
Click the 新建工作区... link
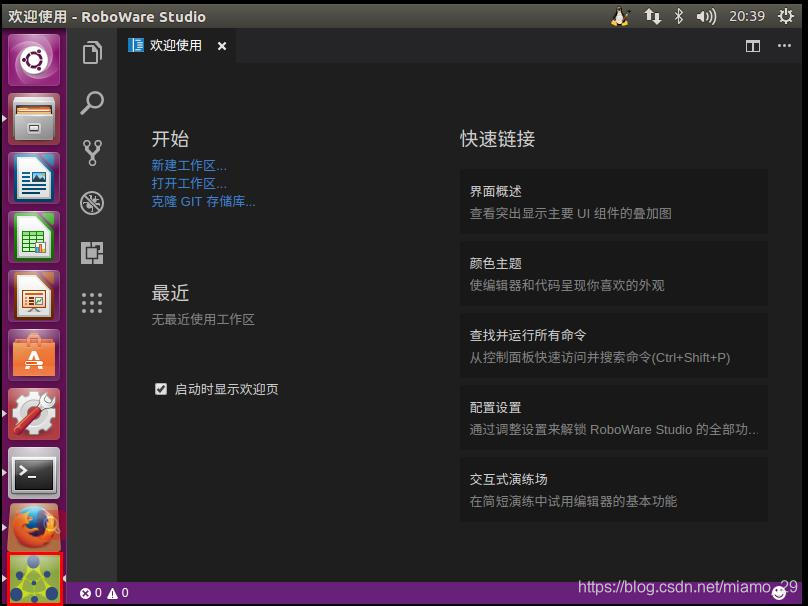point(189,165)
